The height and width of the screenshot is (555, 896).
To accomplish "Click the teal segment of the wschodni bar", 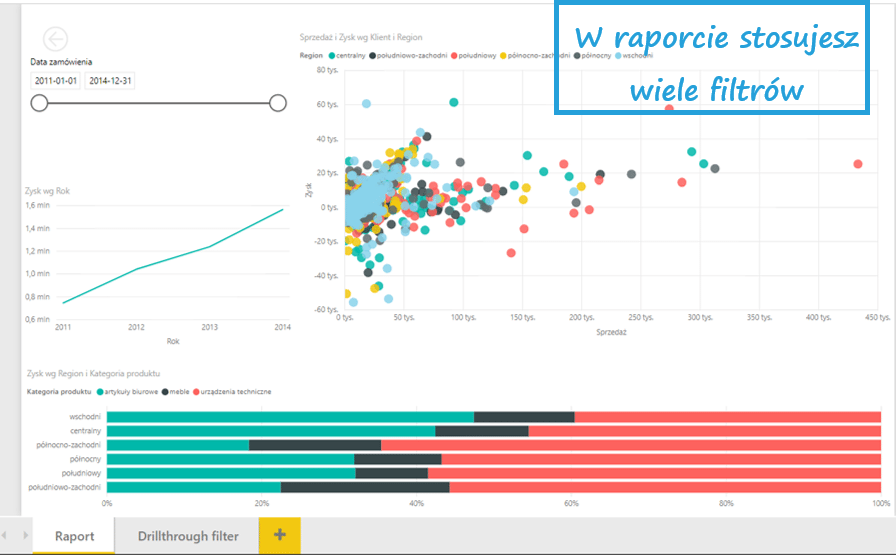I will [x=290, y=417].
